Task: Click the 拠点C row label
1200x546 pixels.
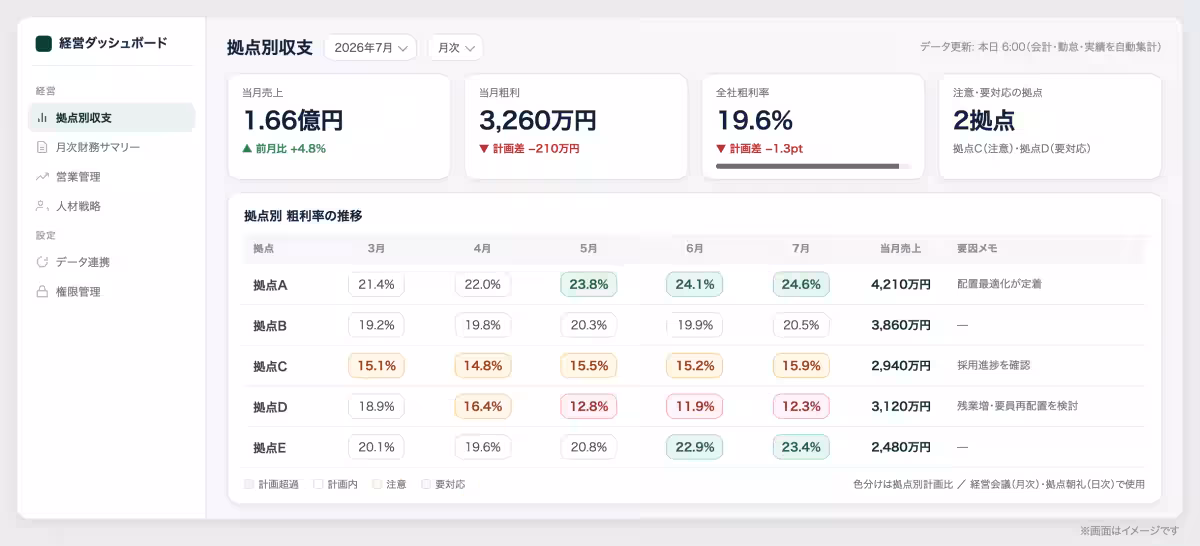Action: coord(270,366)
